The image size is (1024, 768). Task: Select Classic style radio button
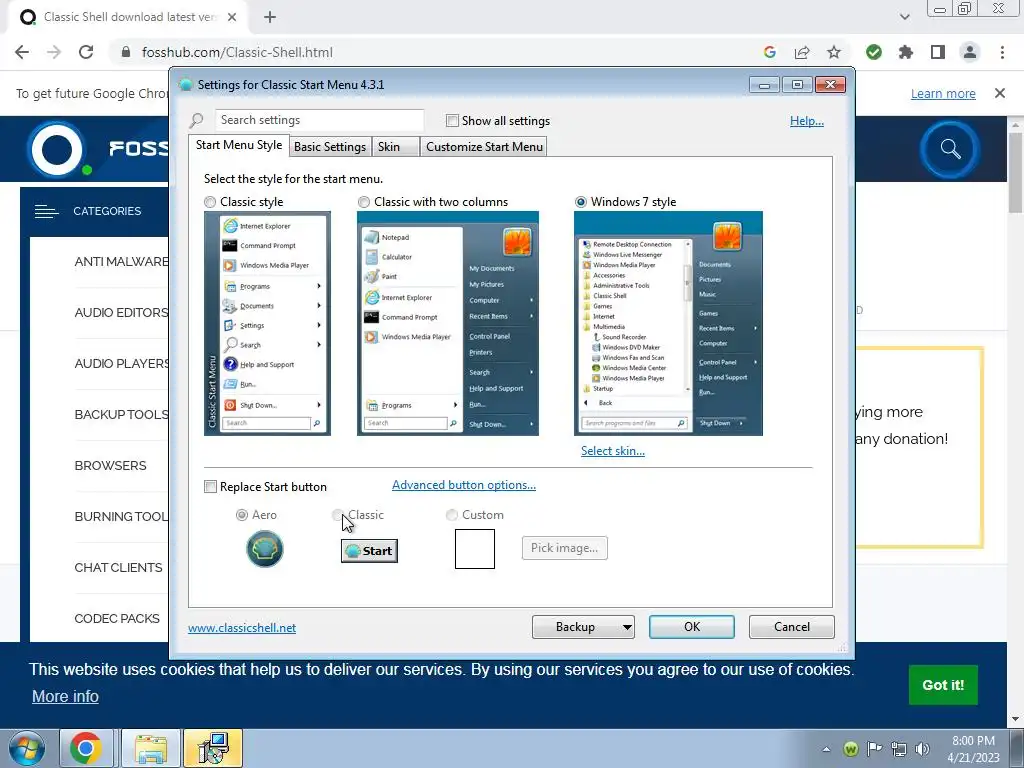pyautogui.click(x=210, y=202)
